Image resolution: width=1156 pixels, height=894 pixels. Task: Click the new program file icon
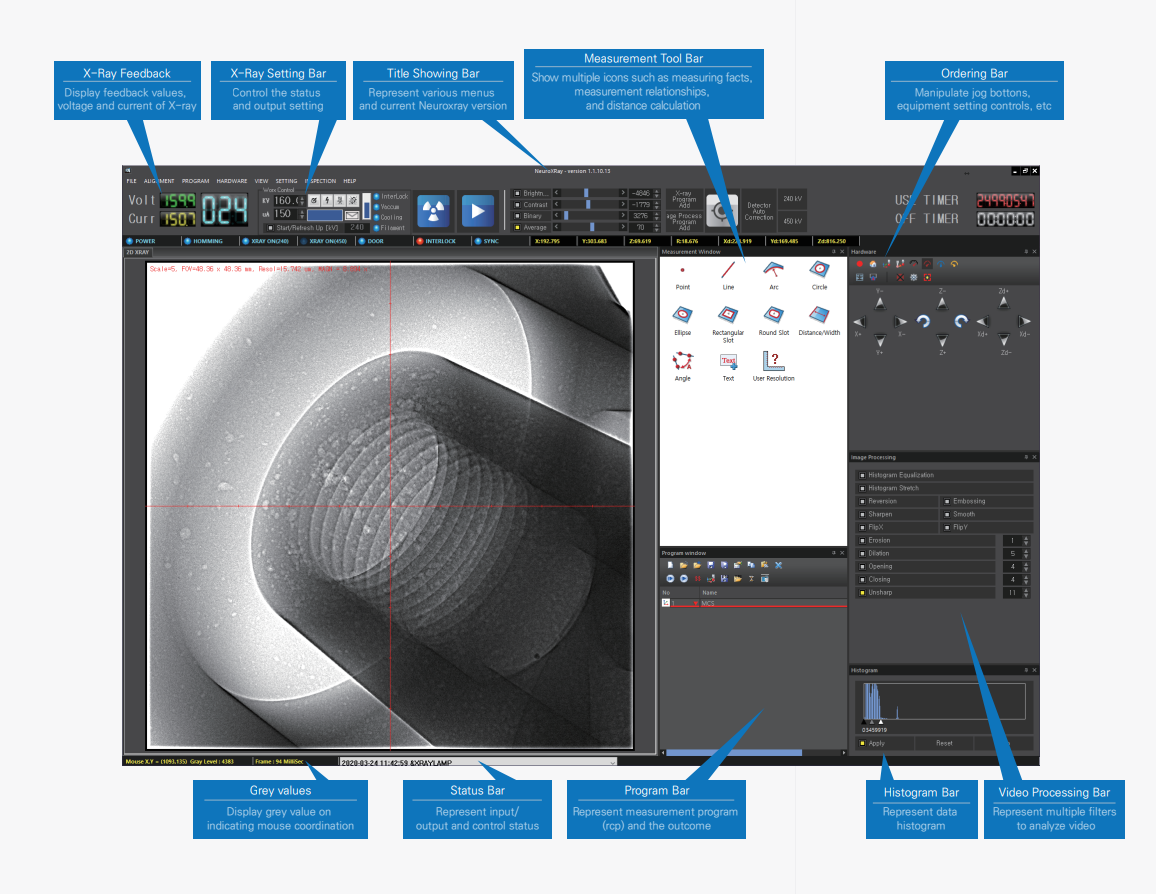[671, 565]
